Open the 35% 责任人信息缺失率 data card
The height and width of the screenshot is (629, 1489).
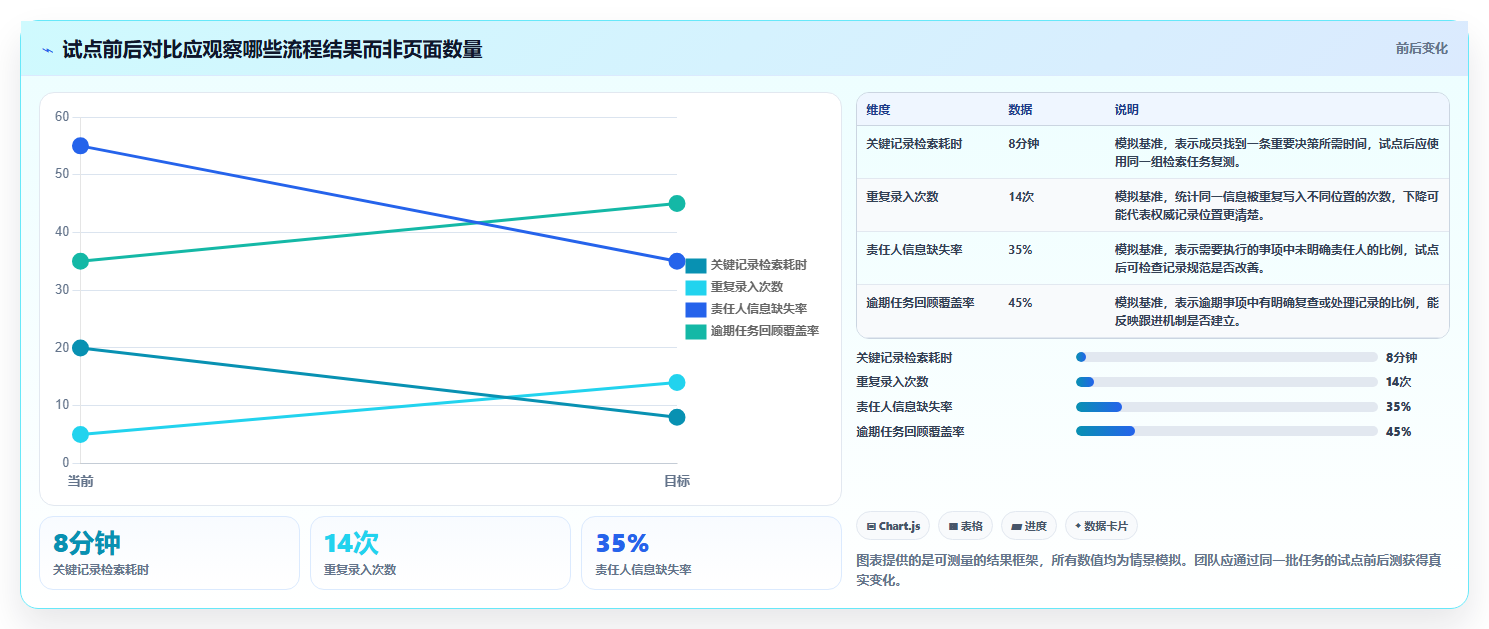tap(711, 553)
